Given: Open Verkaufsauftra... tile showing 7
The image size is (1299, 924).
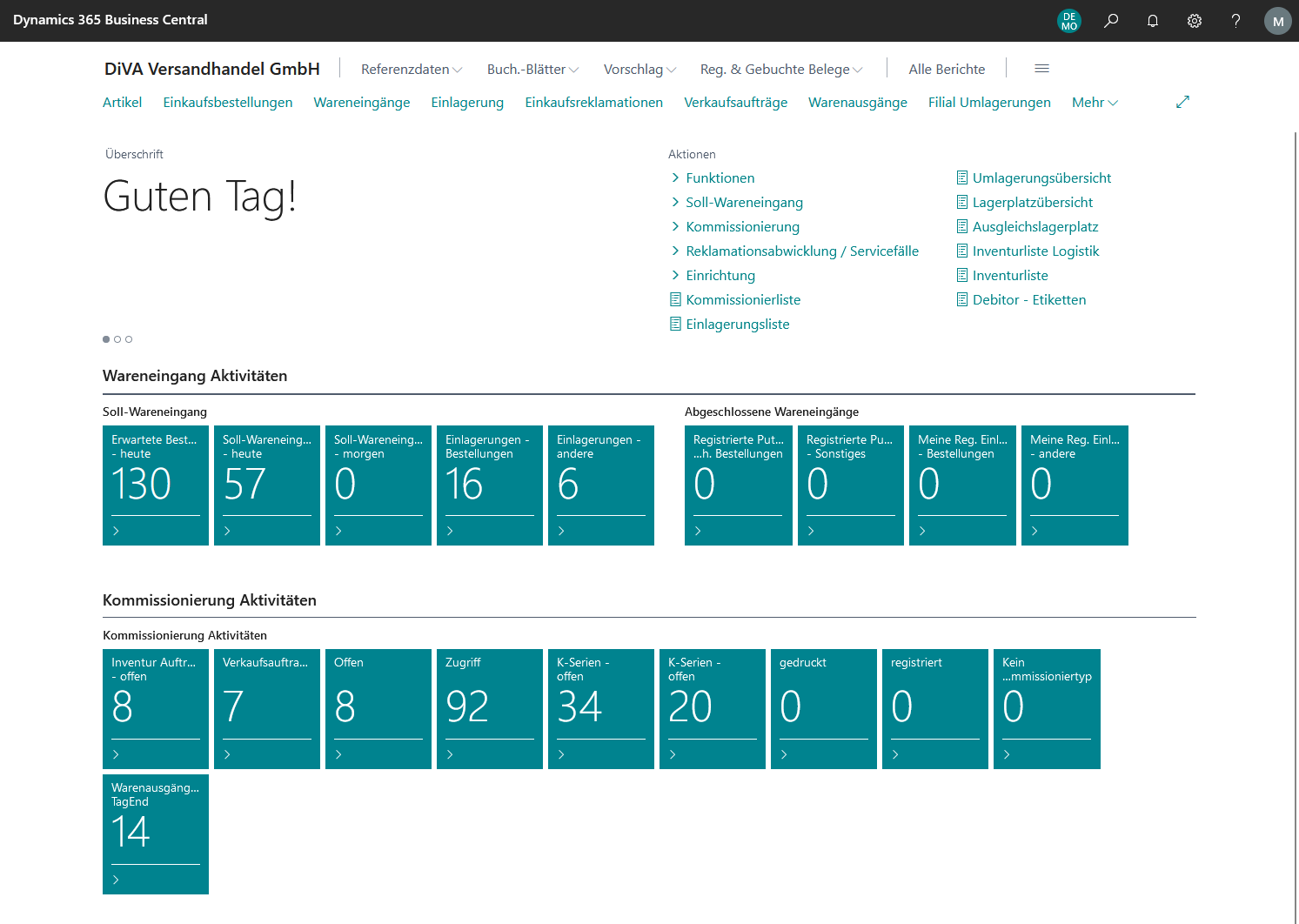Looking at the screenshot, I should [x=267, y=709].
